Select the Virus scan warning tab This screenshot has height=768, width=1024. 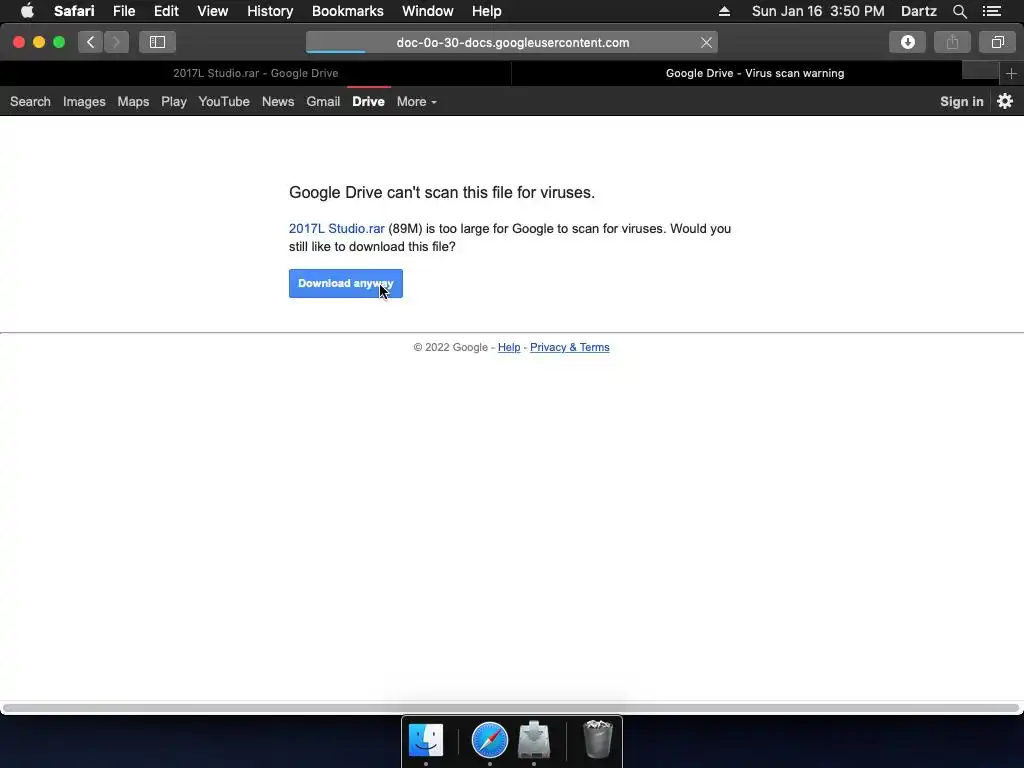pos(755,73)
